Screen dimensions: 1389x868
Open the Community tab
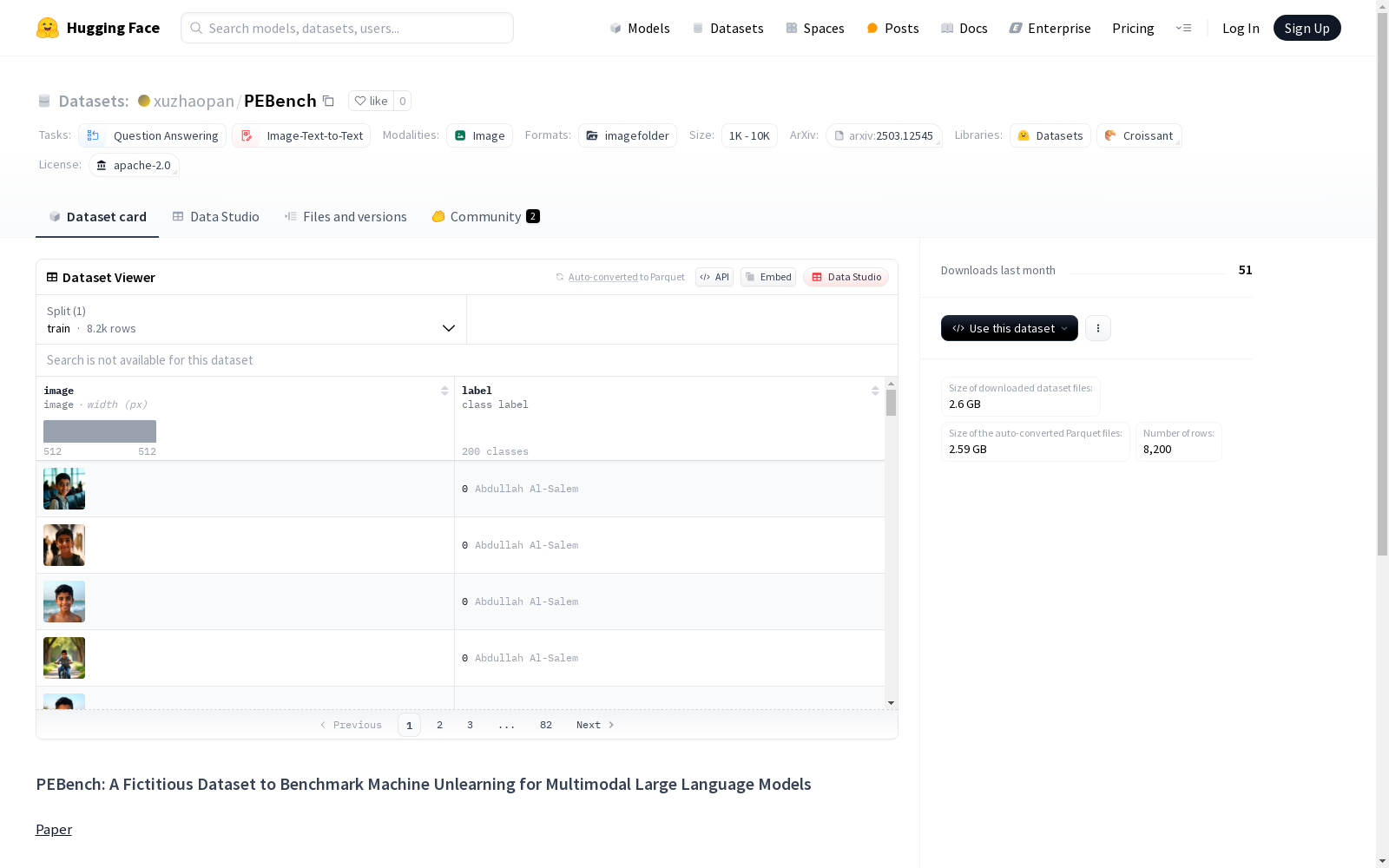(x=485, y=217)
